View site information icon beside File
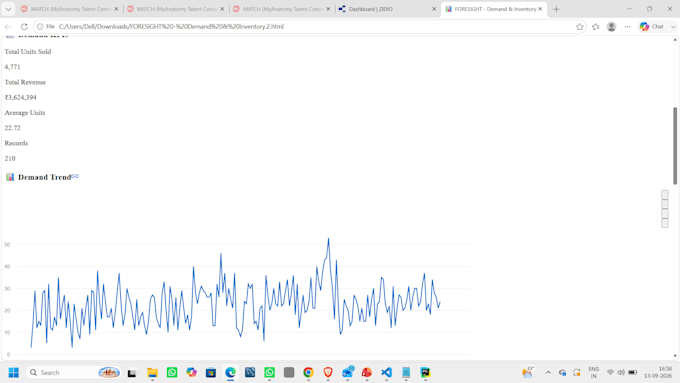The image size is (680, 383). point(40,26)
